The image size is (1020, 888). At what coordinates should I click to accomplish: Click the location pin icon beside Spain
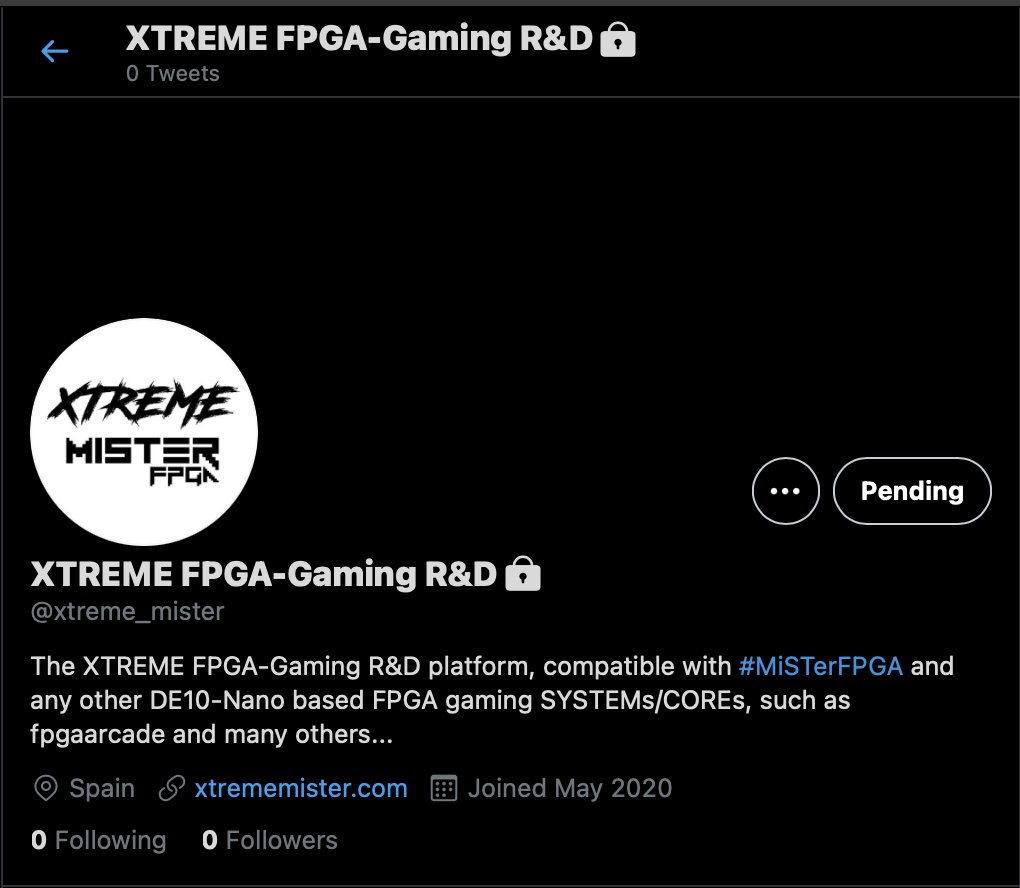pos(46,788)
